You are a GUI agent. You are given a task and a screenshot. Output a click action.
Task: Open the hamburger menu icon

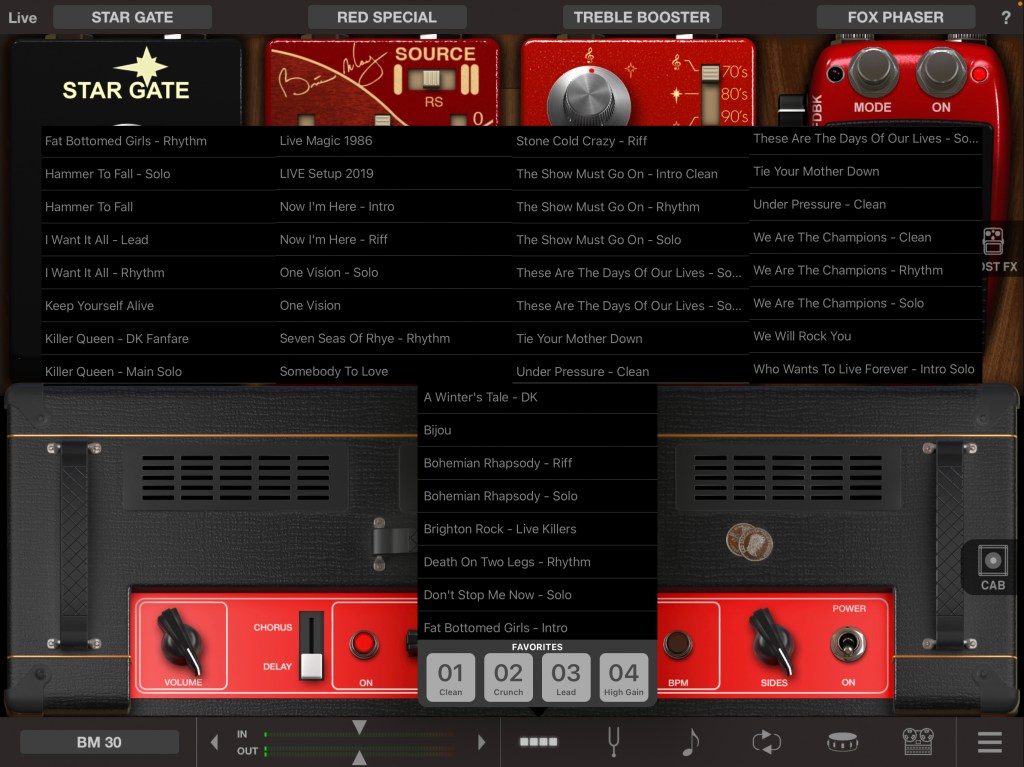click(x=989, y=742)
